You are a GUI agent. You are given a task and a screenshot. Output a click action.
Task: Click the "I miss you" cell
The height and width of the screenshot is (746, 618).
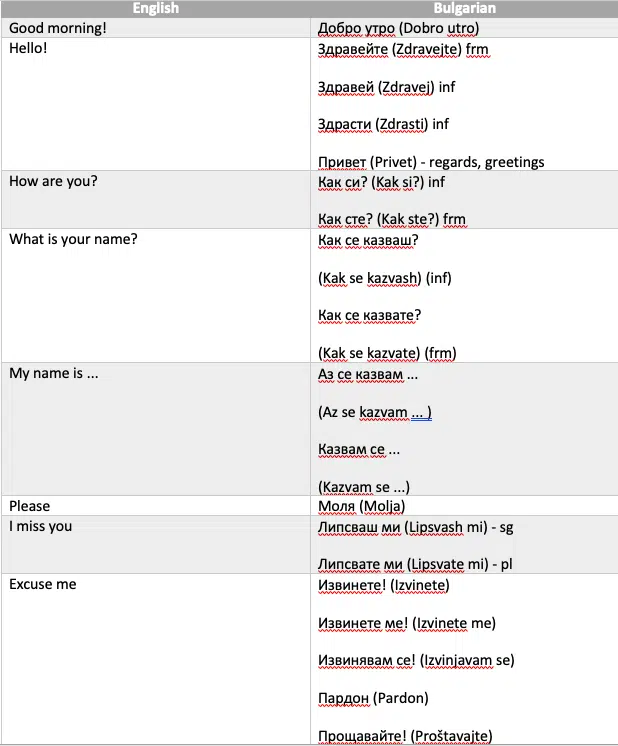pyautogui.click(x=41, y=526)
